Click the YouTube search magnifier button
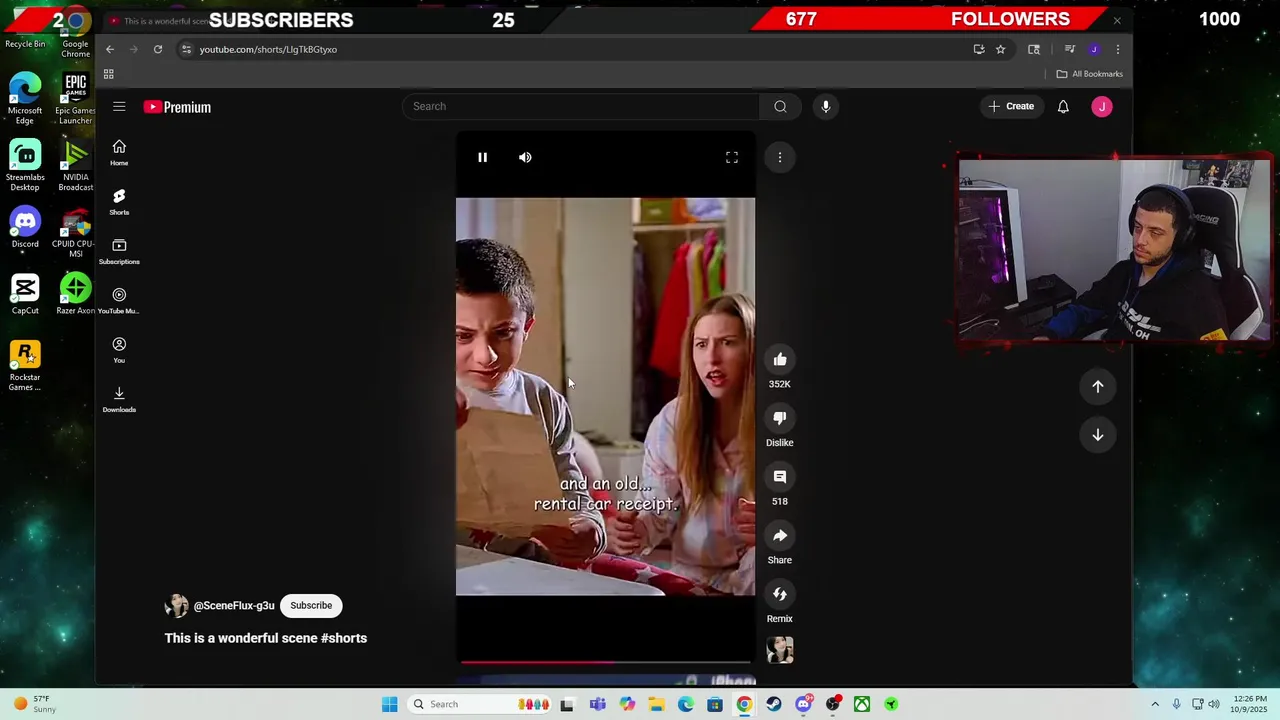The image size is (1280, 720). (780, 106)
